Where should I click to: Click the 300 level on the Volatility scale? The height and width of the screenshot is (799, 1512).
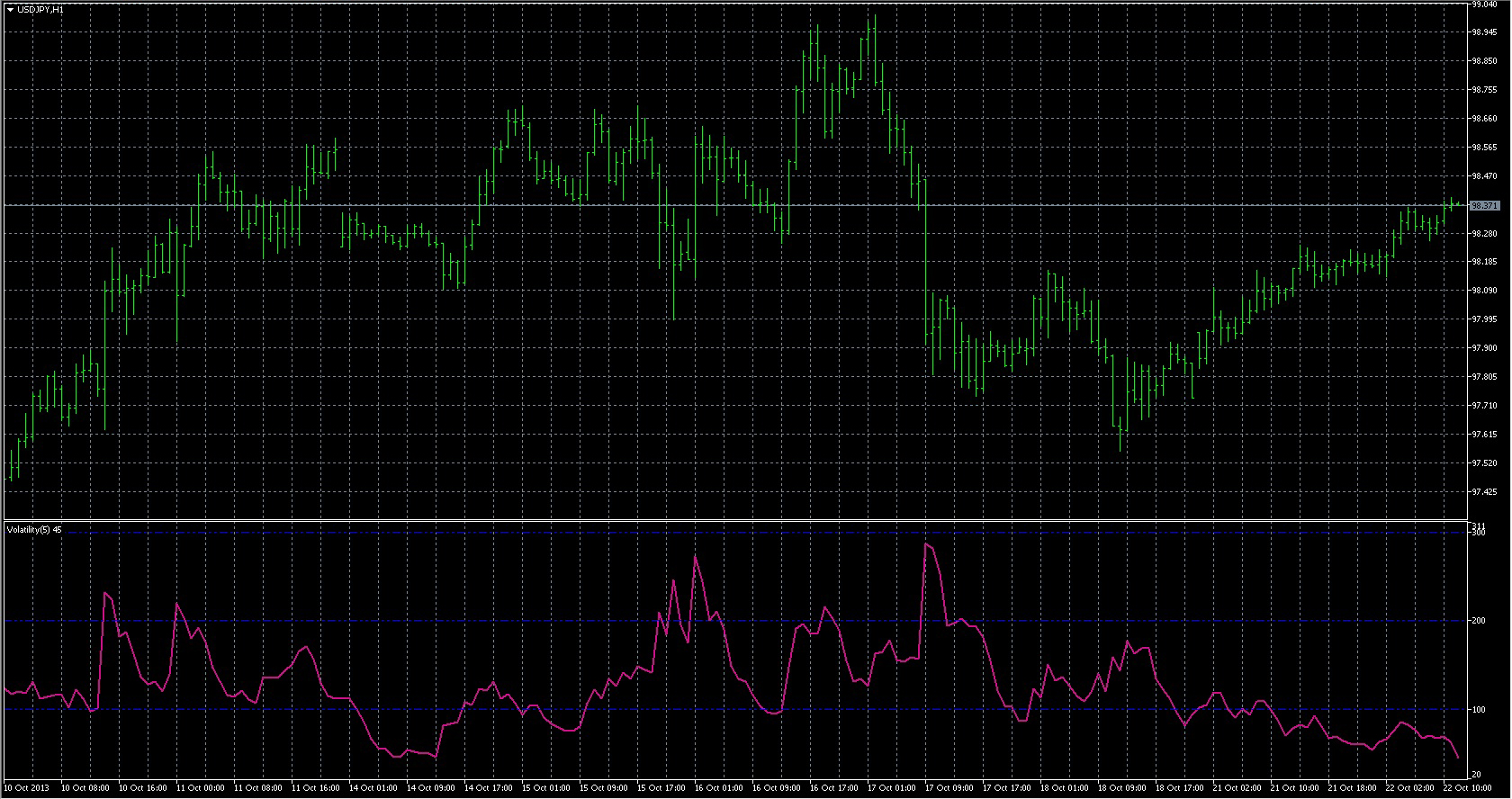tap(1478, 533)
